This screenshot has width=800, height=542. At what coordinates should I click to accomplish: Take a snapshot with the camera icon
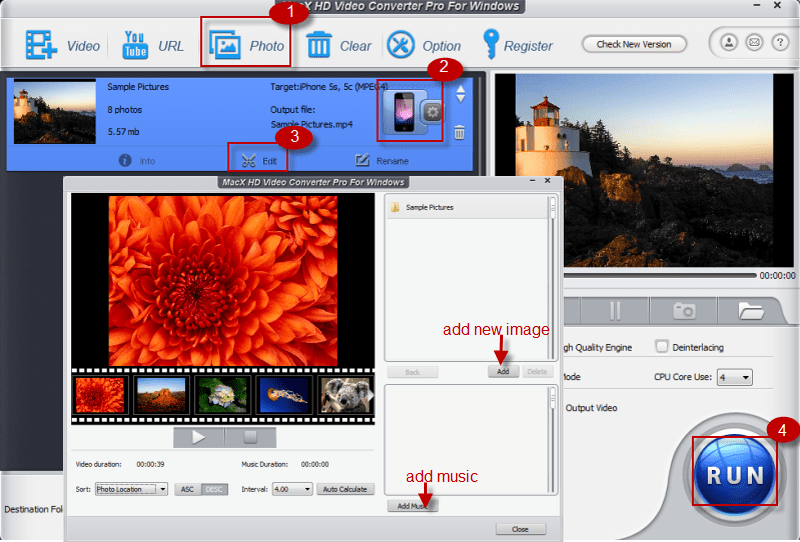684,310
